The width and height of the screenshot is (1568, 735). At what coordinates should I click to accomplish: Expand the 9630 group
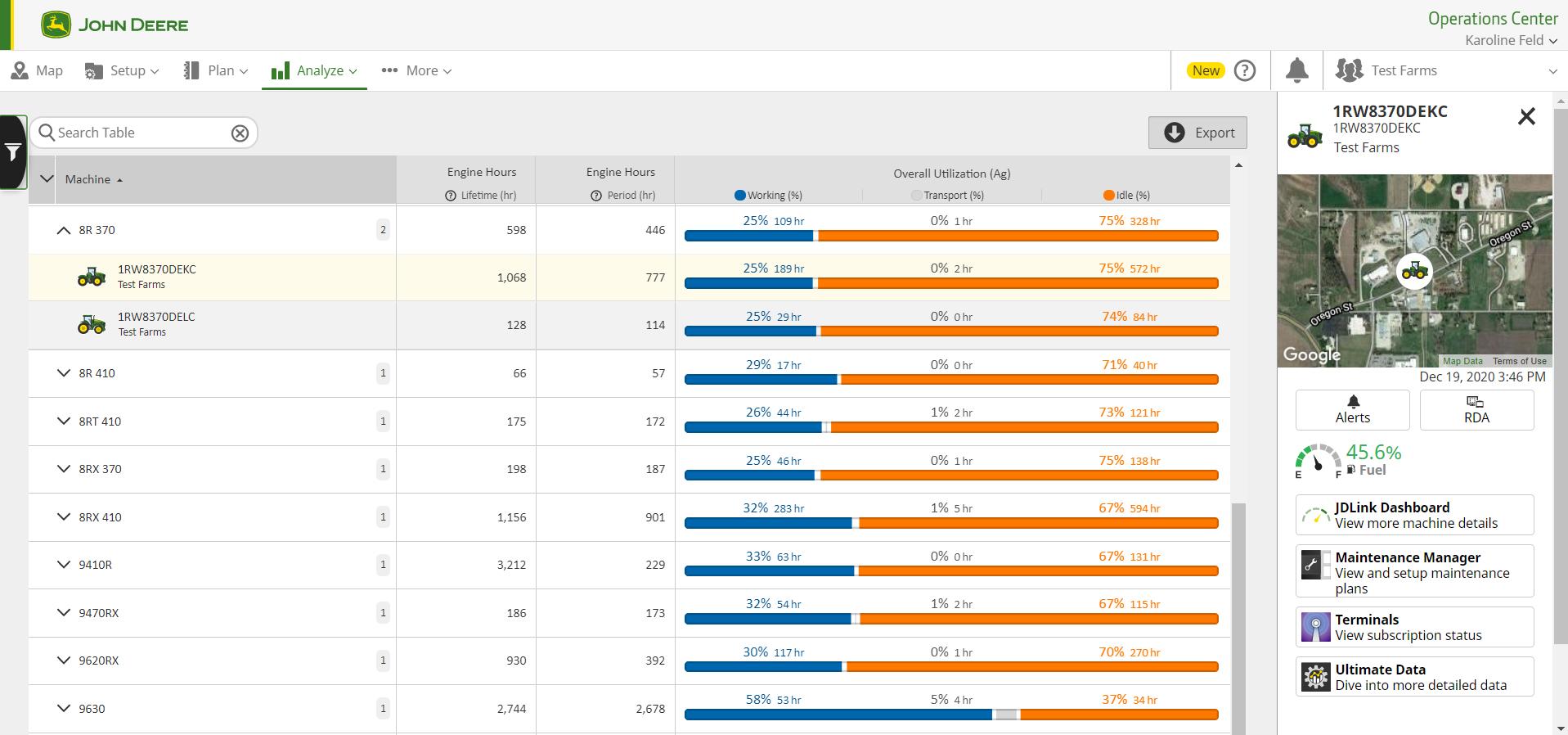(63, 708)
